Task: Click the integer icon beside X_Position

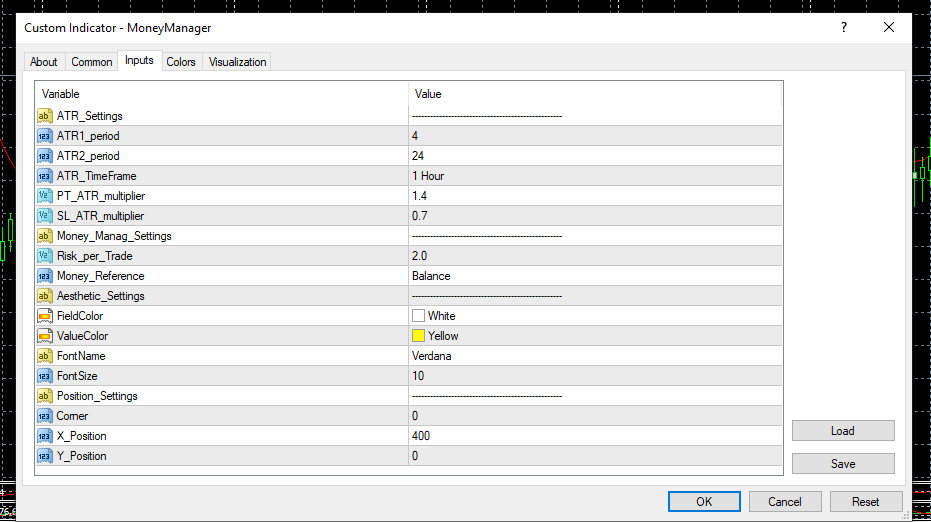Action: tap(45, 436)
